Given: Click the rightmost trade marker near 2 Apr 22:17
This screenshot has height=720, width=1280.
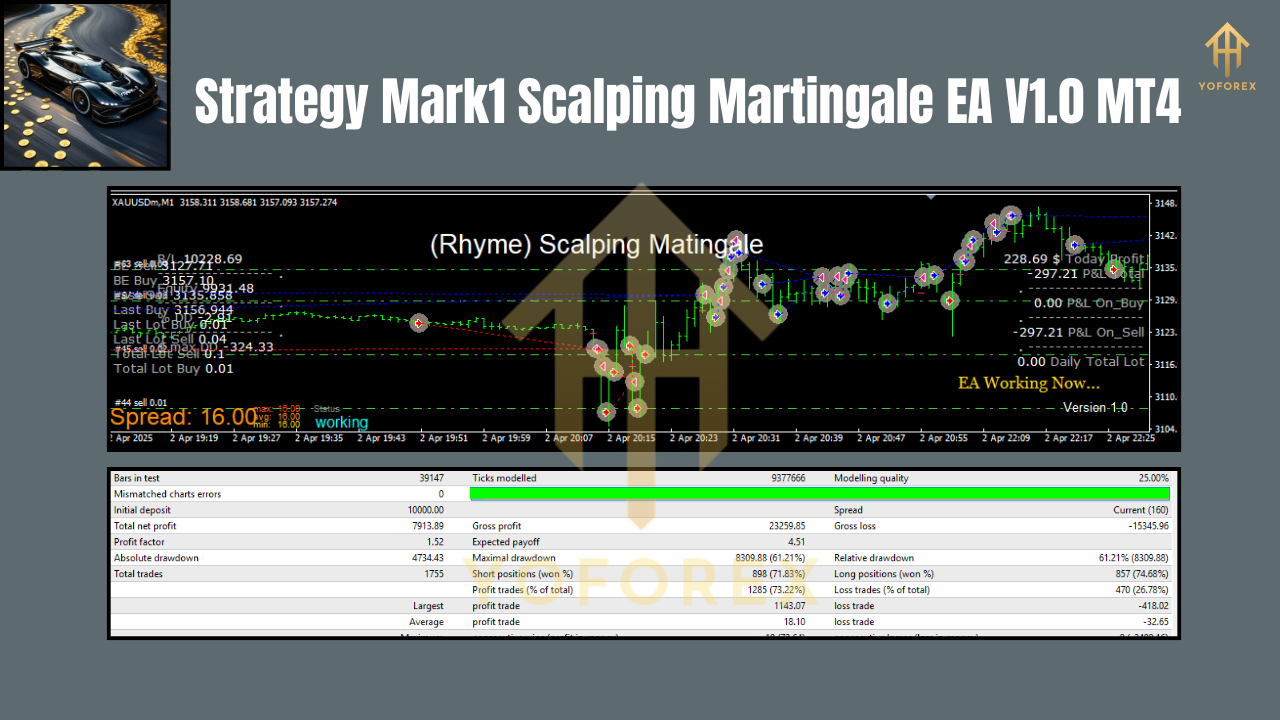Looking at the screenshot, I should pos(1077,246).
